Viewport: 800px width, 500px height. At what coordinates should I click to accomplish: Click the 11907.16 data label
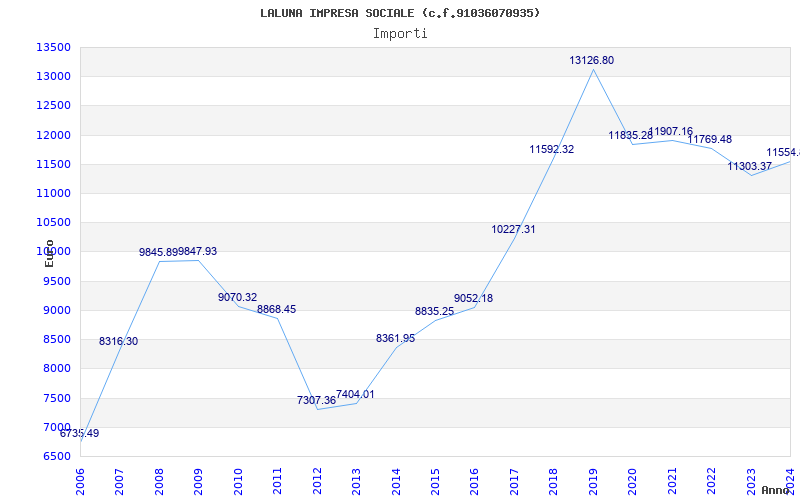671,132
